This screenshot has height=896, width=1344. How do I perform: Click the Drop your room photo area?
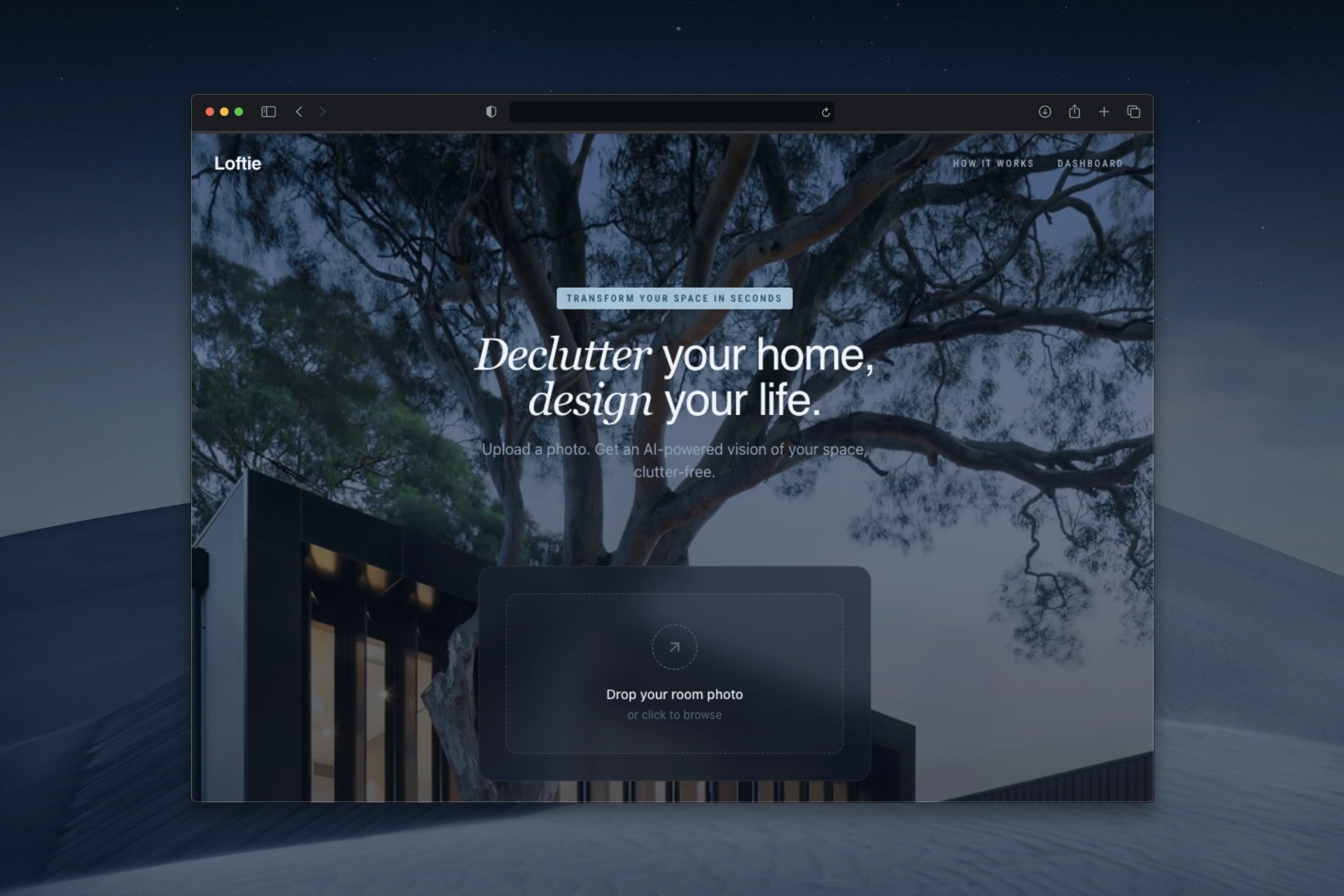(674, 694)
